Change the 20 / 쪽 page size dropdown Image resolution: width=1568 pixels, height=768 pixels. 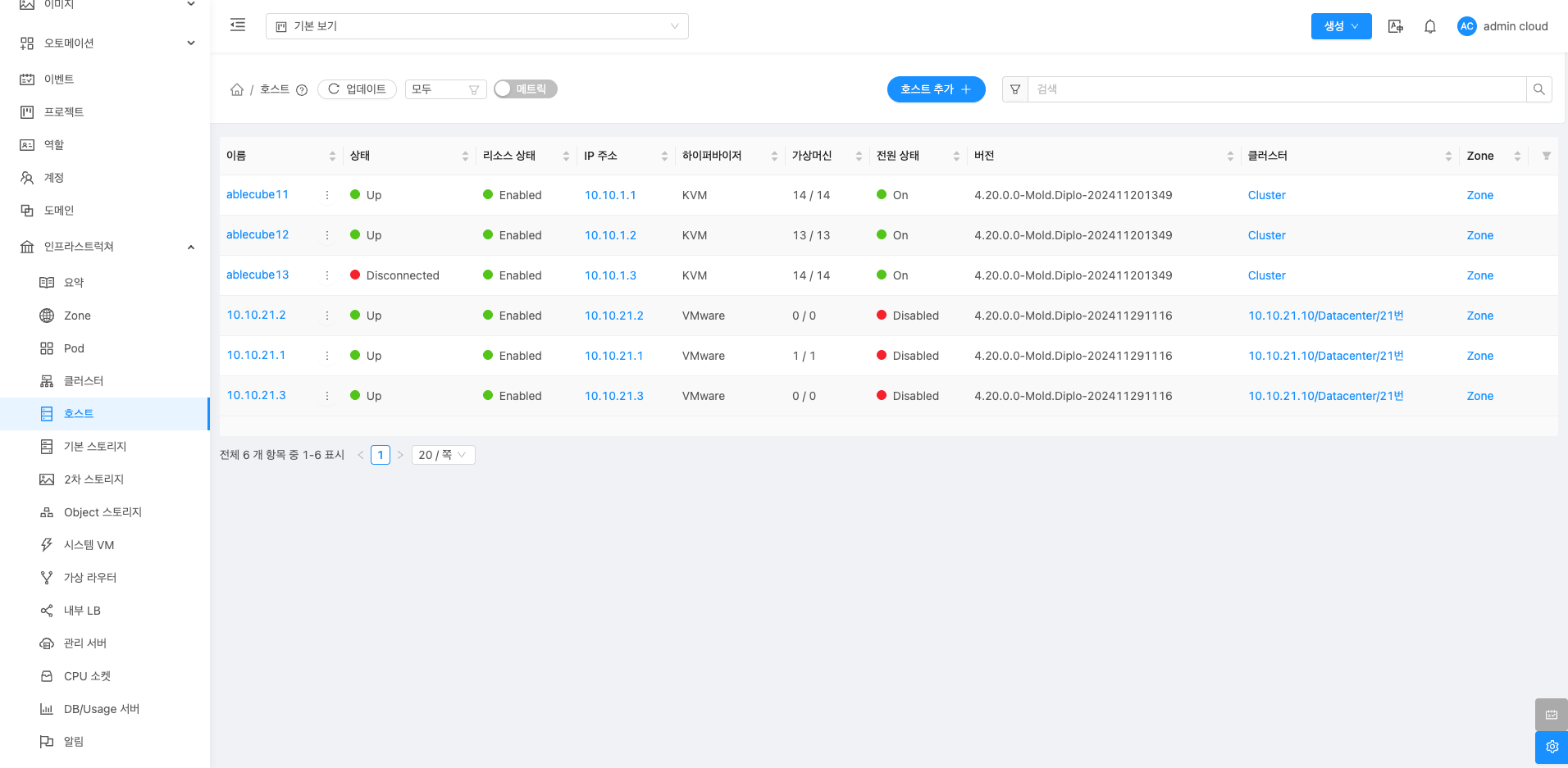click(x=442, y=455)
